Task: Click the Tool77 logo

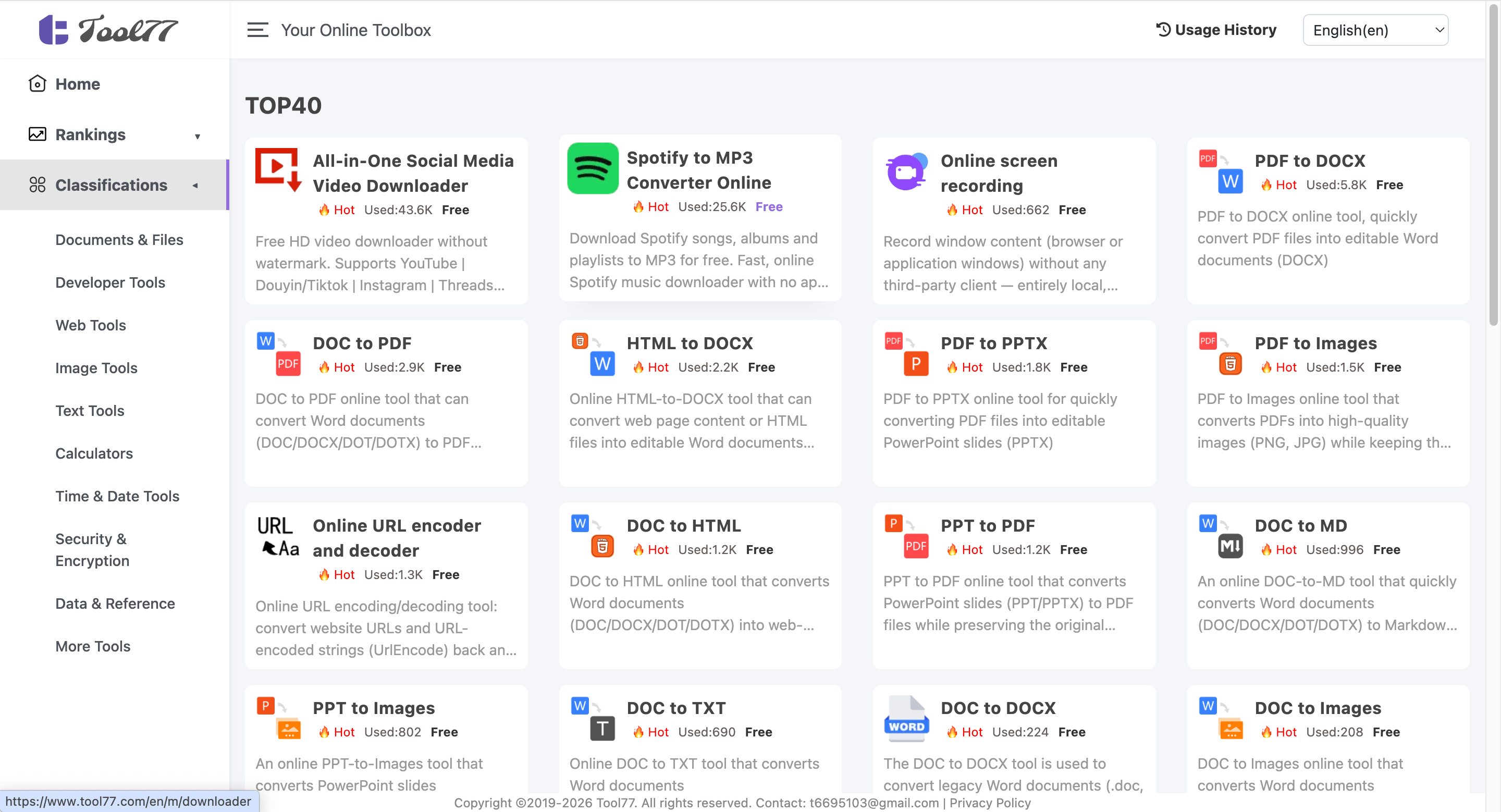Action: pos(108,30)
